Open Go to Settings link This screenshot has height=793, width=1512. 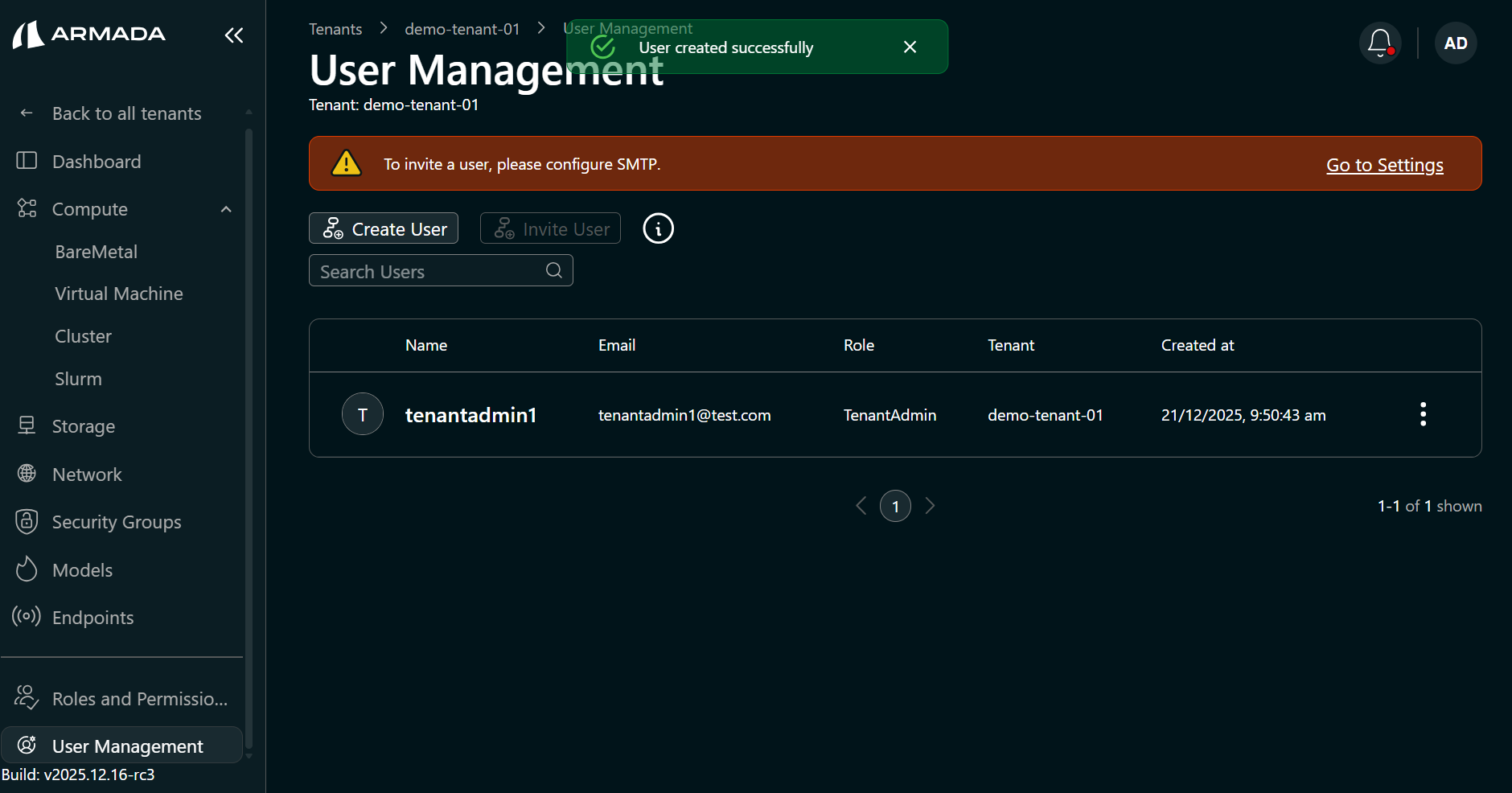pyautogui.click(x=1384, y=164)
